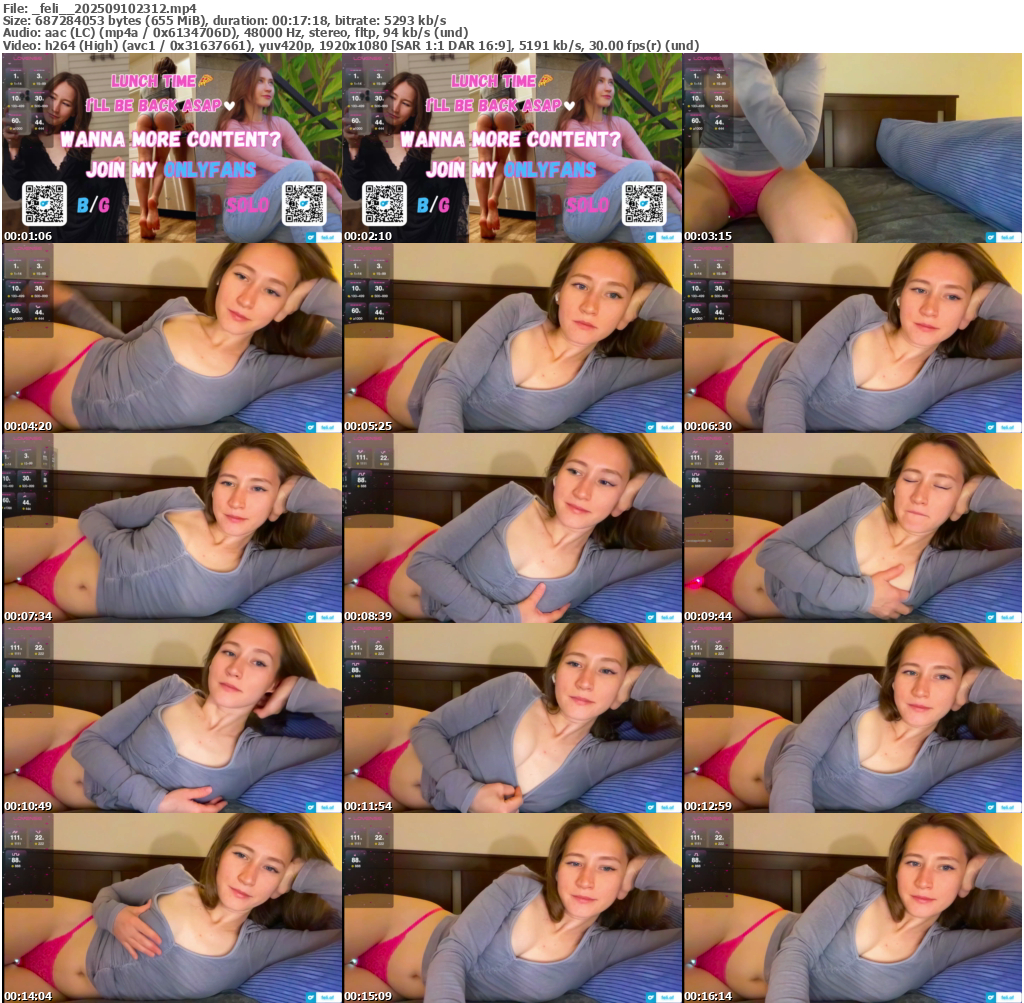
Task: Select the thumbnail at timestamp 00:05:25
Action: coord(512,338)
